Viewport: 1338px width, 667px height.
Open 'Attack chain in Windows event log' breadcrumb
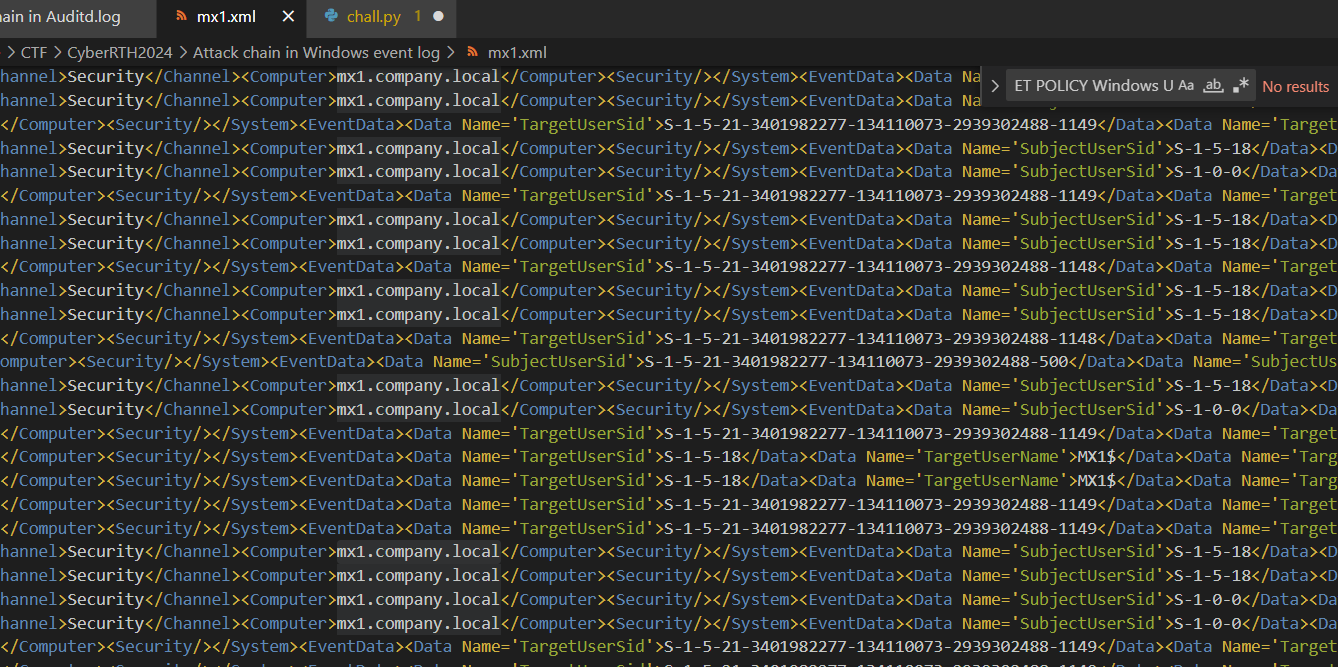point(316,52)
